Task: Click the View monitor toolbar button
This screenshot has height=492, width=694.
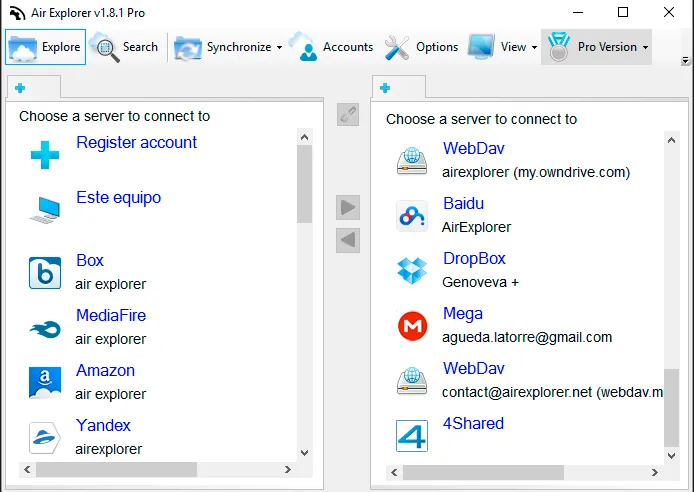Action: (x=497, y=47)
